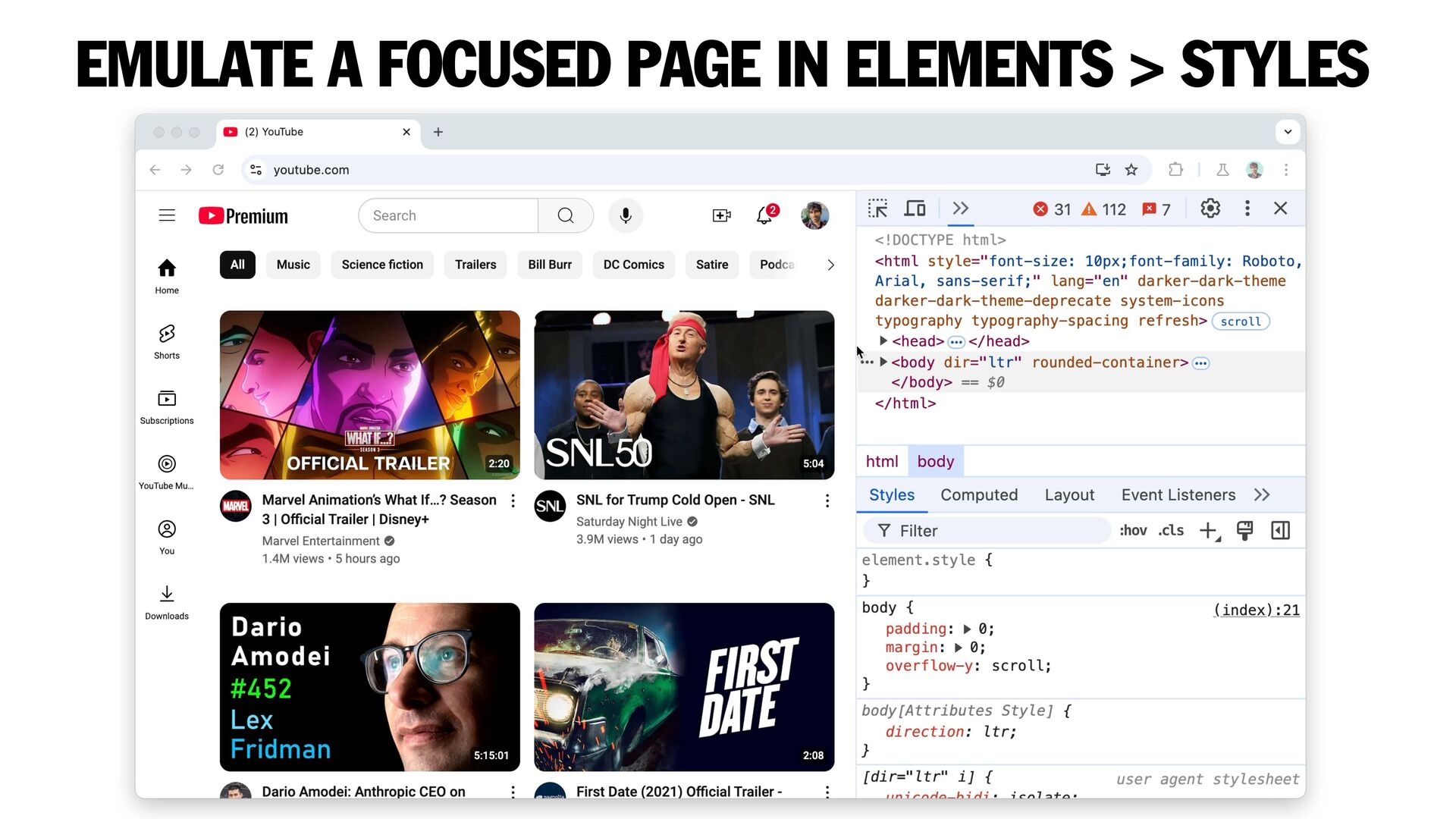
Task: Toggle the .cls classes panel
Action: [x=1171, y=531]
